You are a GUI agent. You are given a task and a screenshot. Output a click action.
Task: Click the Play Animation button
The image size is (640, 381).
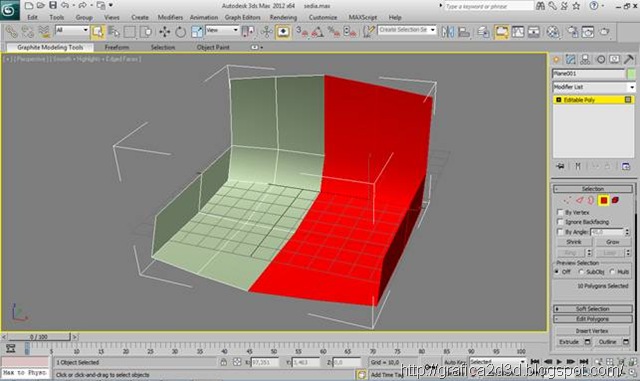tap(559, 362)
